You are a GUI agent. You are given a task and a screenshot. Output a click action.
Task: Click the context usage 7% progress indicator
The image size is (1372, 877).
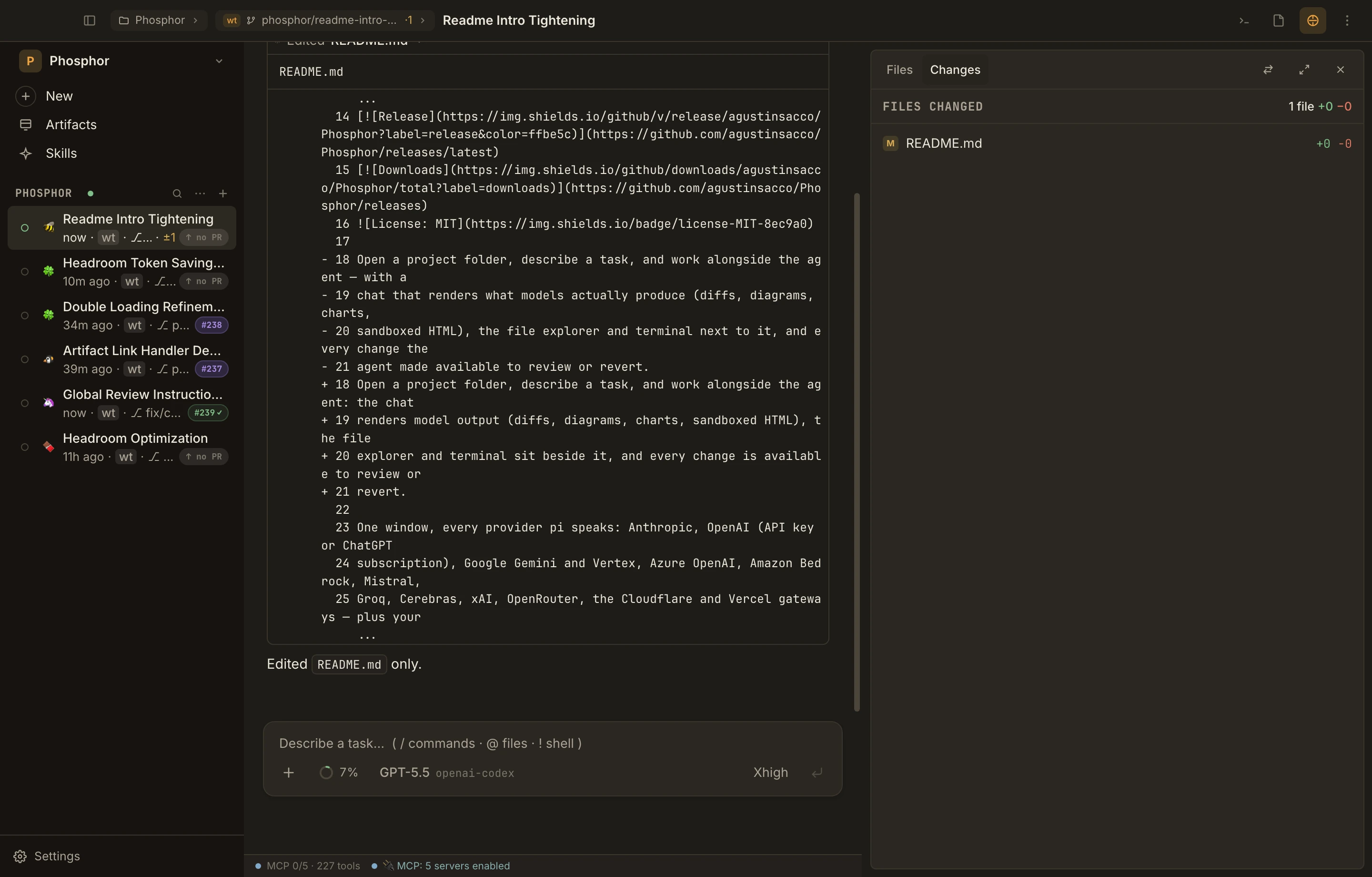[x=338, y=773]
